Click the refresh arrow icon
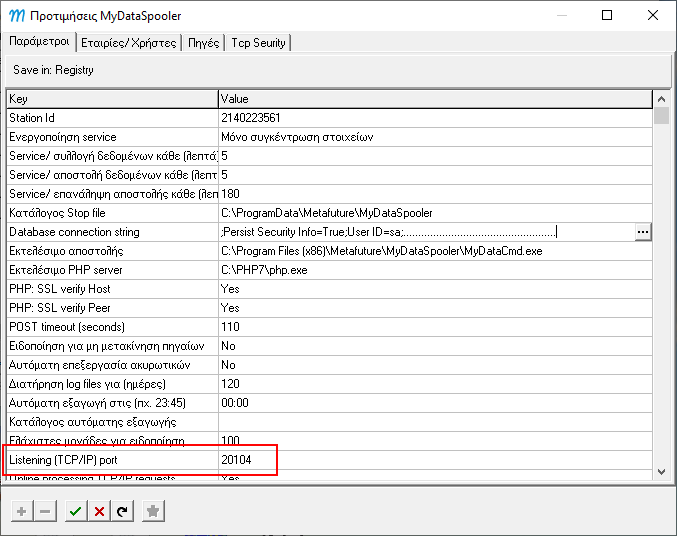 123,511
